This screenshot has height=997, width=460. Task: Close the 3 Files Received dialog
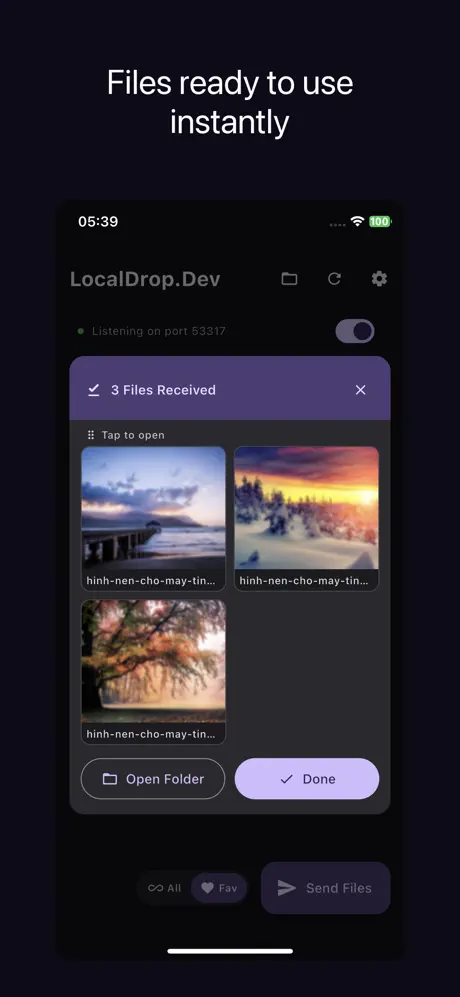pyautogui.click(x=361, y=390)
